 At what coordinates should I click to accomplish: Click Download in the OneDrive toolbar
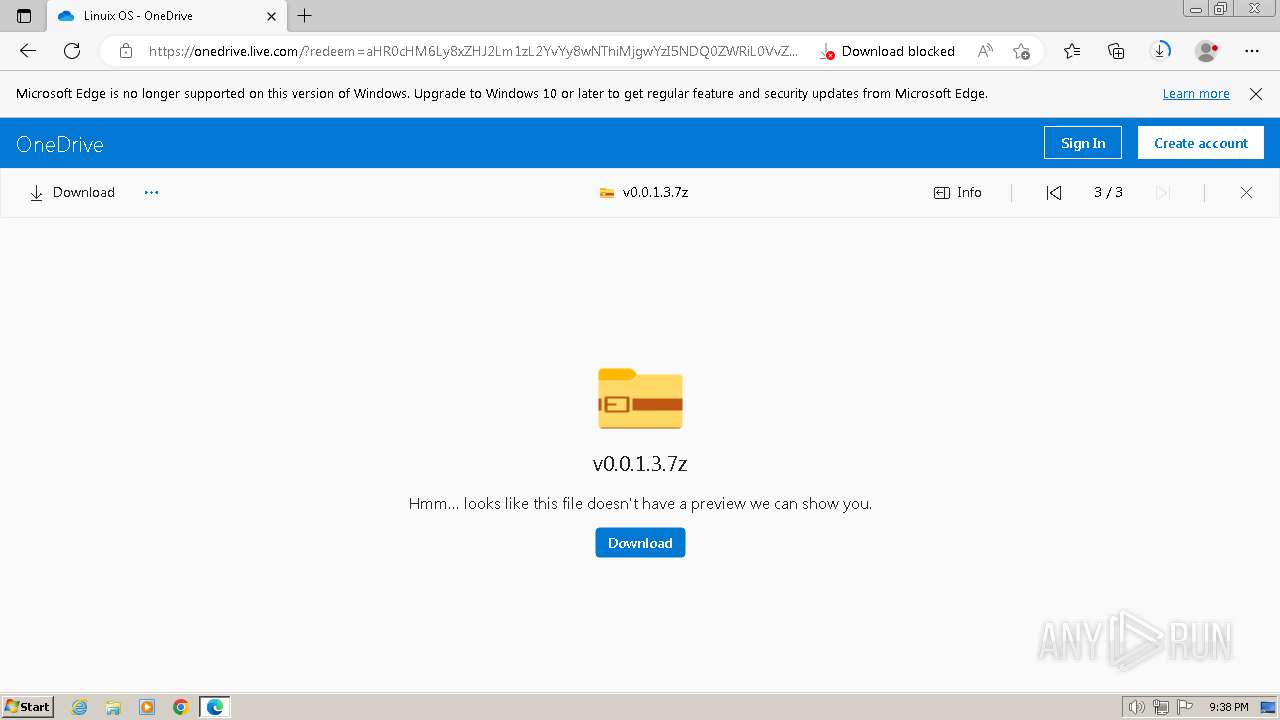coord(72,192)
